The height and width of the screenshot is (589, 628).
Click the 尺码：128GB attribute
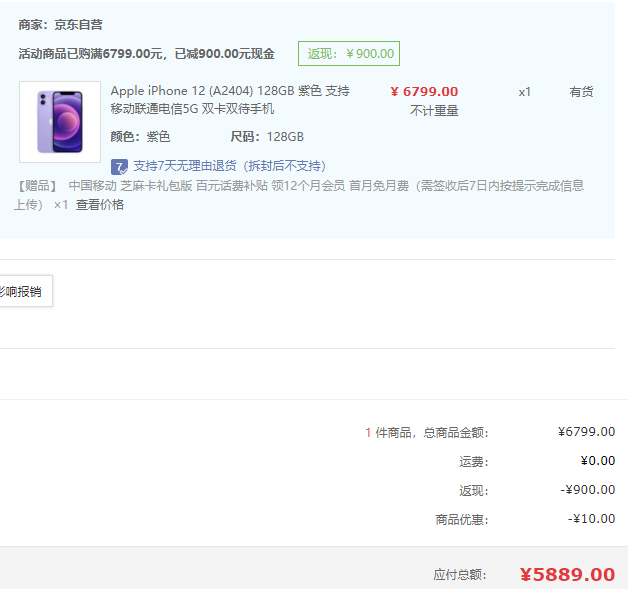pyautogui.click(x=267, y=137)
